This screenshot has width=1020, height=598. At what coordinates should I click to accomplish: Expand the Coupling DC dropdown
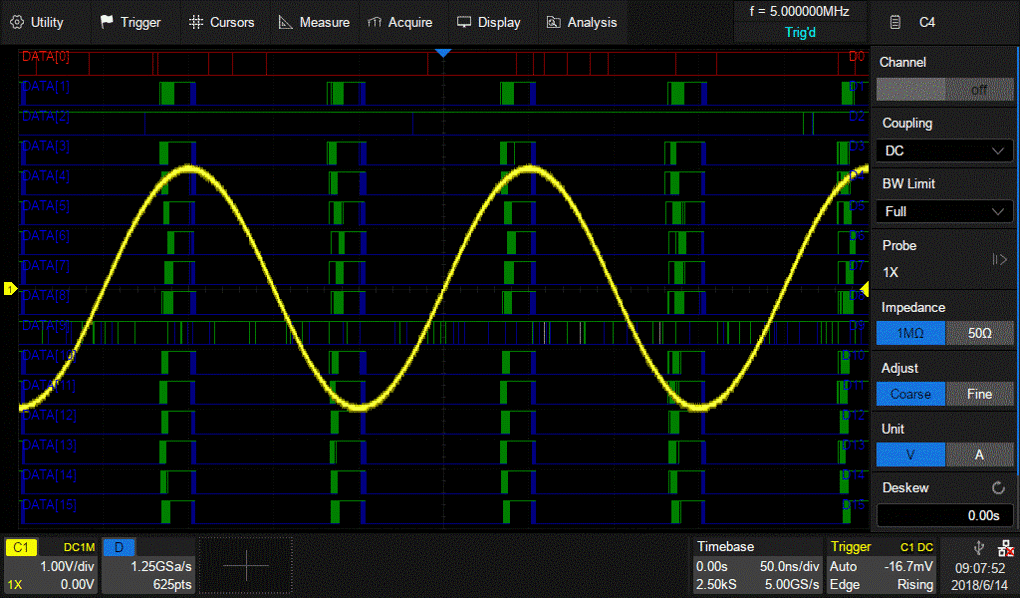943,150
